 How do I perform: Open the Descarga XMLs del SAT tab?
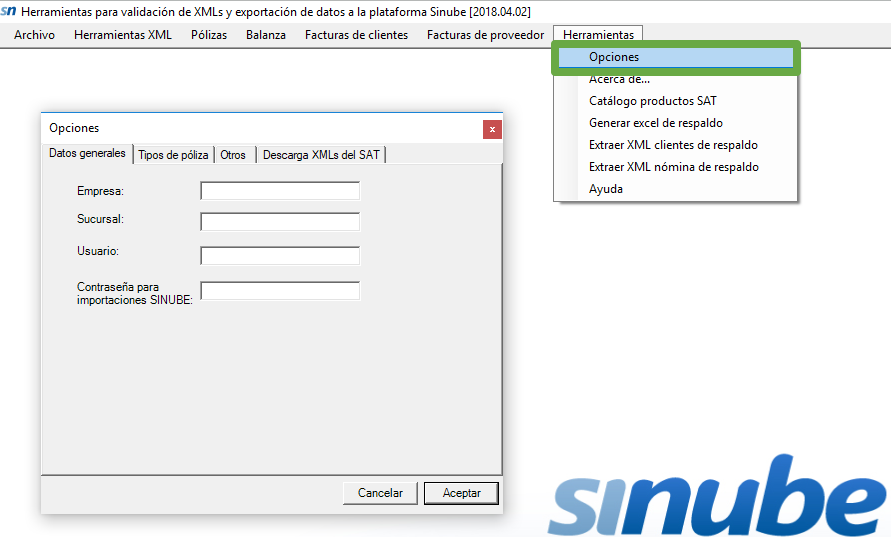[x=320, y=155]
